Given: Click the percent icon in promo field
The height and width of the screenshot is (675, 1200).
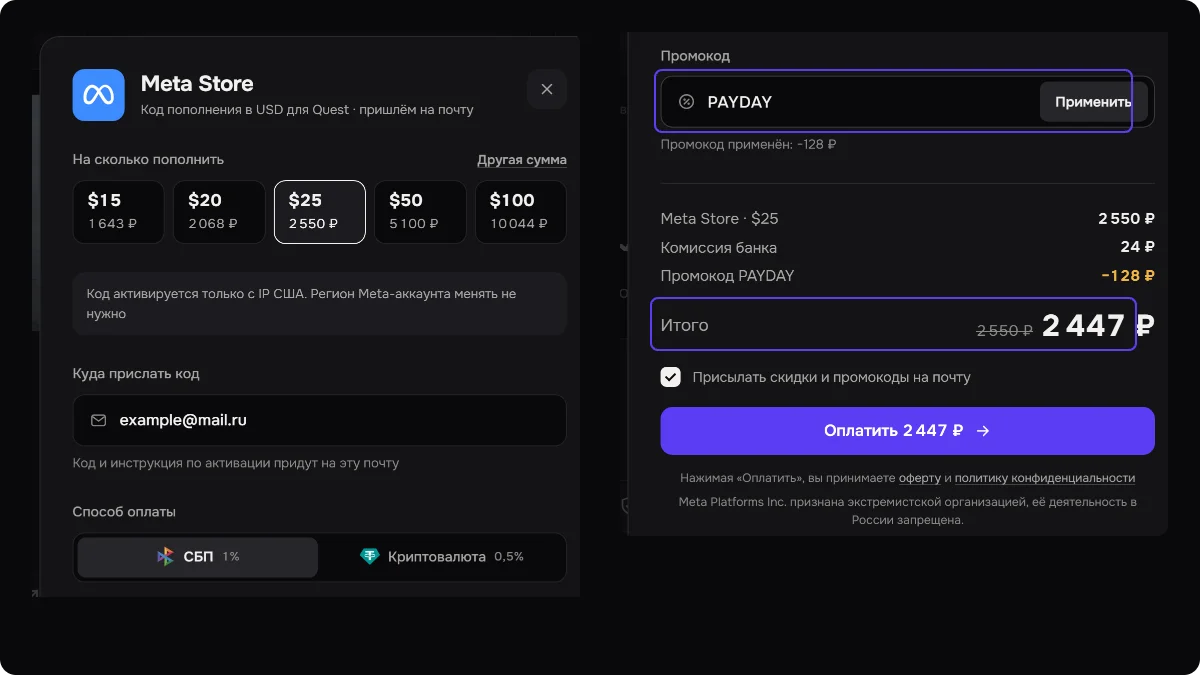Looking at the screenshot, I should (x=686, y=102).
